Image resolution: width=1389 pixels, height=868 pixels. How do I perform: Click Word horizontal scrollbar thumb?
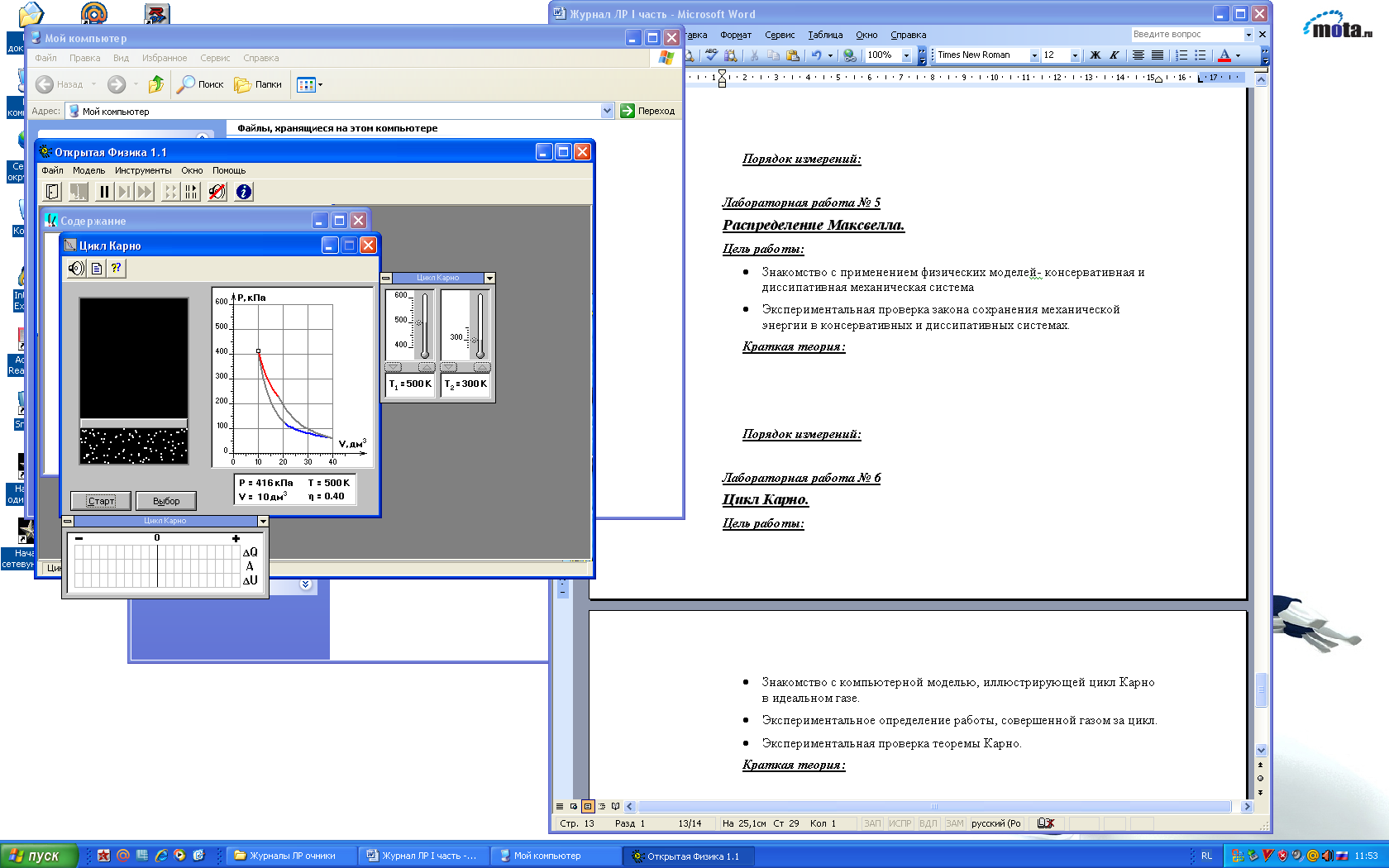tap(934, 806)
